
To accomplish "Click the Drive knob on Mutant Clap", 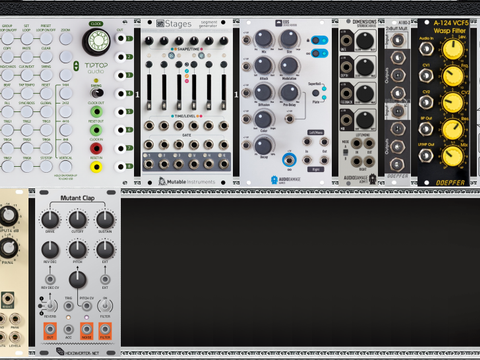I will (x=50, y=220).
